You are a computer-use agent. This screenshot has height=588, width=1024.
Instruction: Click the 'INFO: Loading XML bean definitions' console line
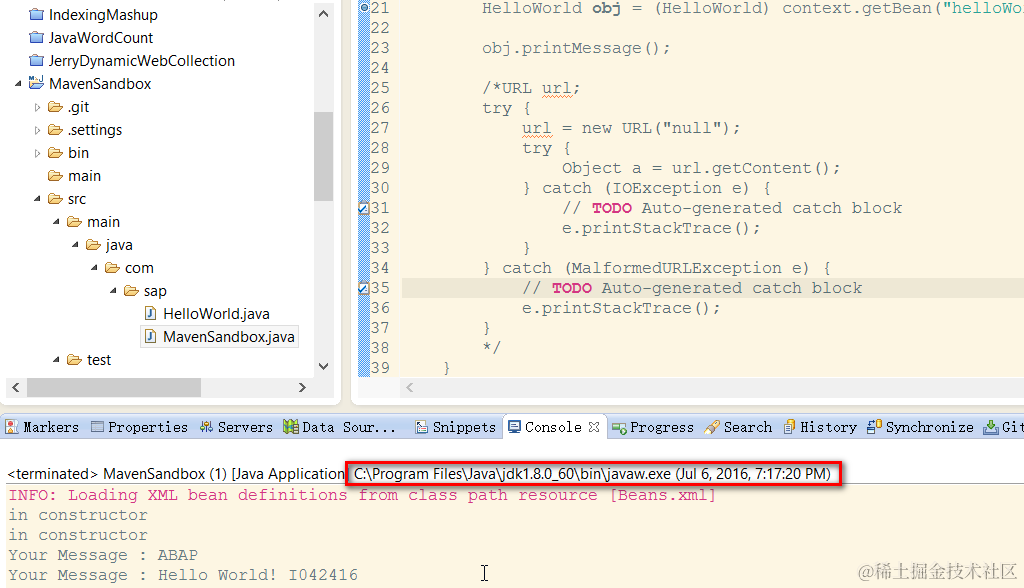[x=362, y=495]
